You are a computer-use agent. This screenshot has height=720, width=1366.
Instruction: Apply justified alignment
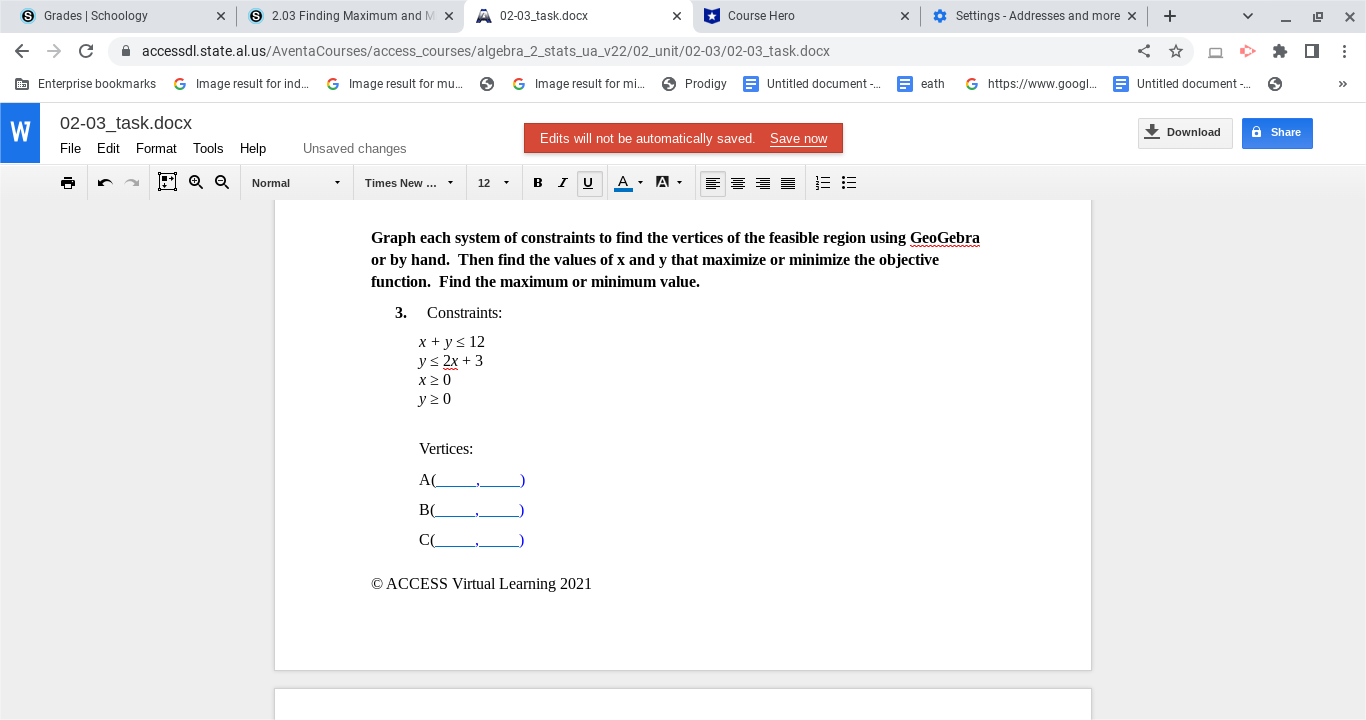point(788,182)
